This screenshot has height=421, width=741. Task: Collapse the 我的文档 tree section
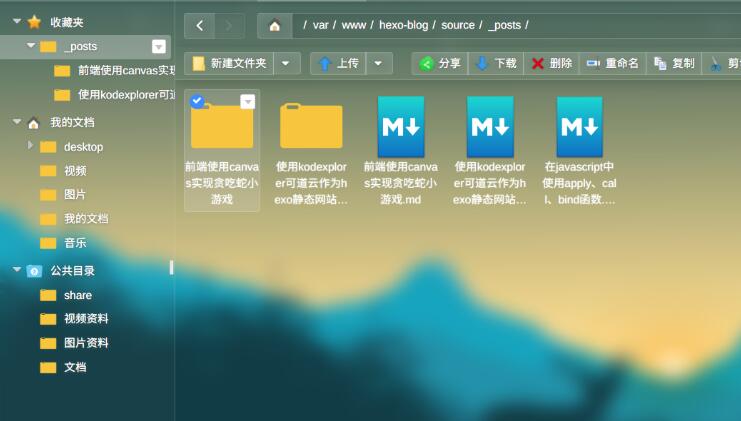click(17, 122)
